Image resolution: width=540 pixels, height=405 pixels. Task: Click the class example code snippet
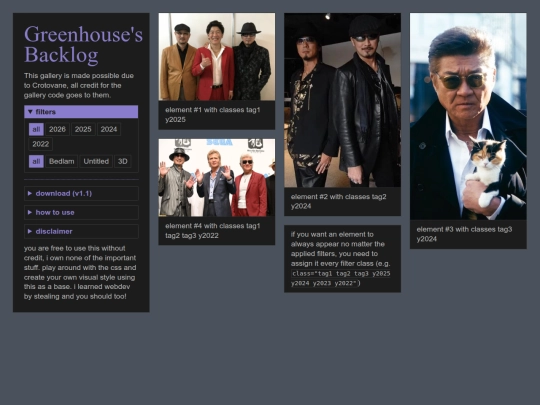pos(341,278)
